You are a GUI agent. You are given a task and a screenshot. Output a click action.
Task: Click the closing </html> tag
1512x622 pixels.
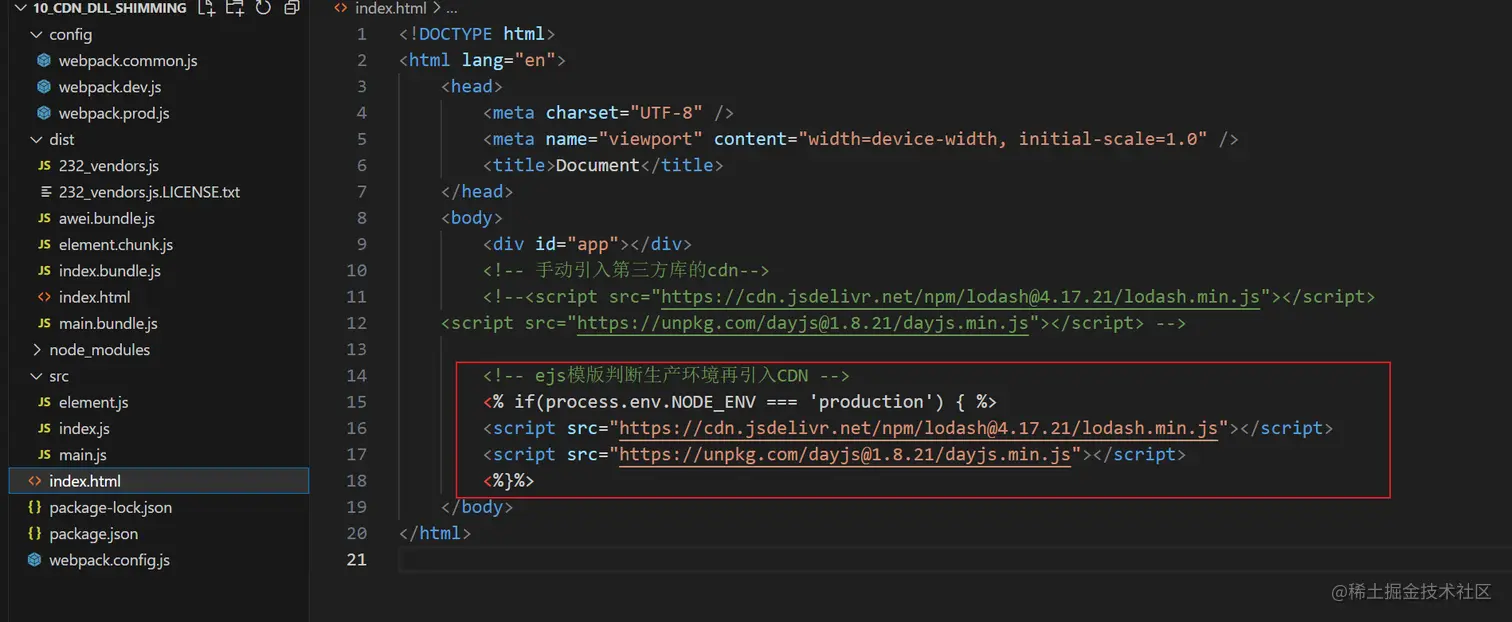pyautogui.click(x=435, y=533)
